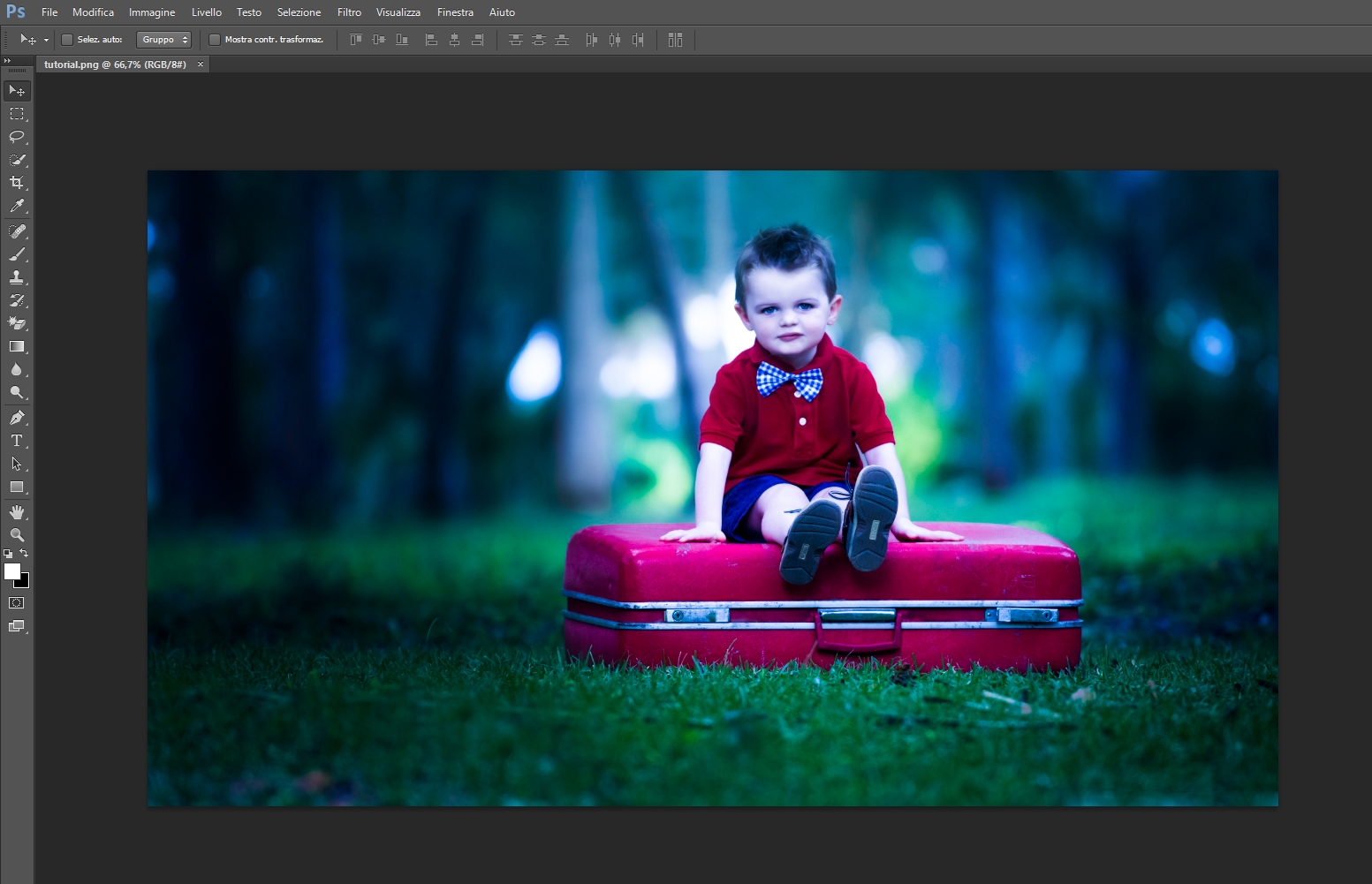Screen dimensions: 1372x884
Task: Select the Spot Healing Brush tool
Action: click(x=17, y=231)
